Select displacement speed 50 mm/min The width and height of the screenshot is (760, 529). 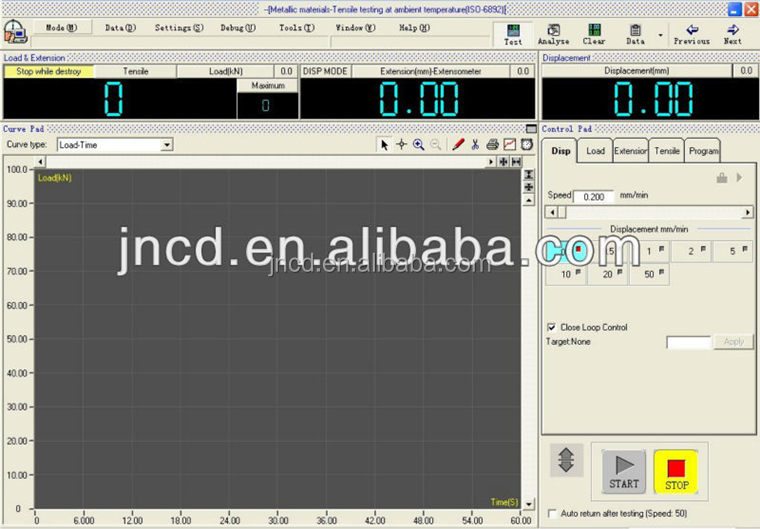pos(649,274)
